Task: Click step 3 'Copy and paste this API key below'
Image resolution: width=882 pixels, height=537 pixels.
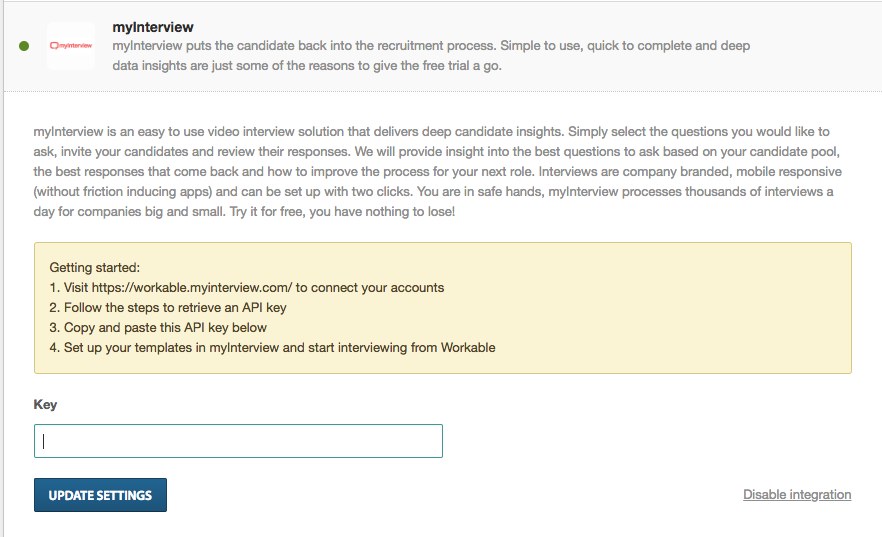Action: coord(158,328)
